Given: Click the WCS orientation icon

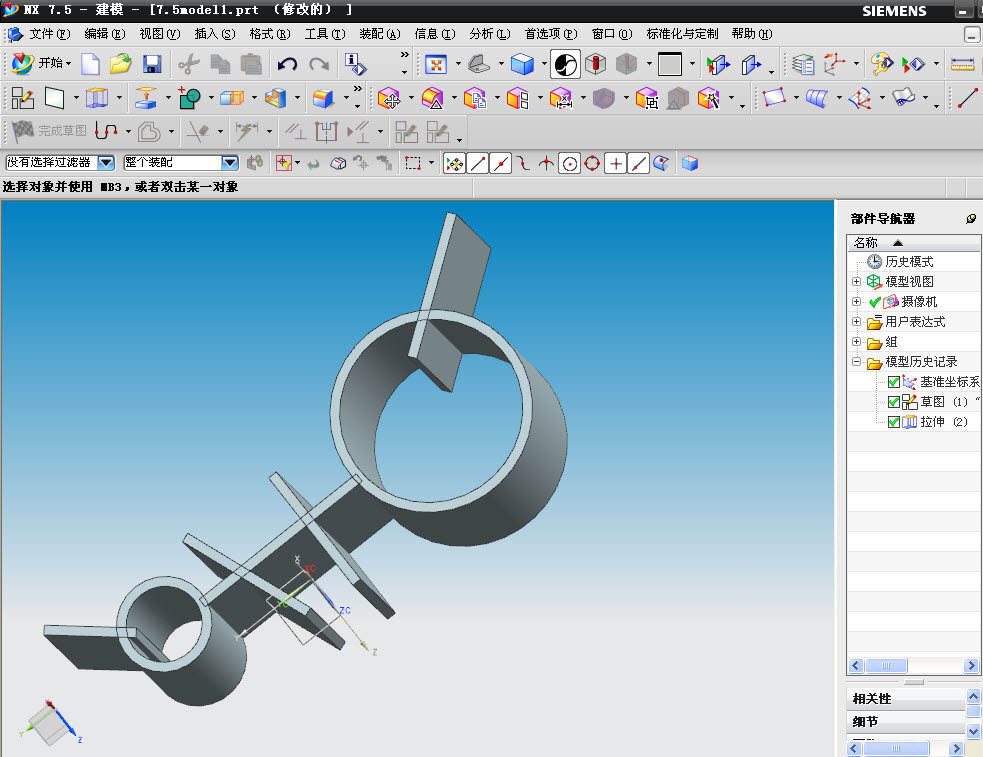Looking at the screenshot, I should [x=834, y=64].
